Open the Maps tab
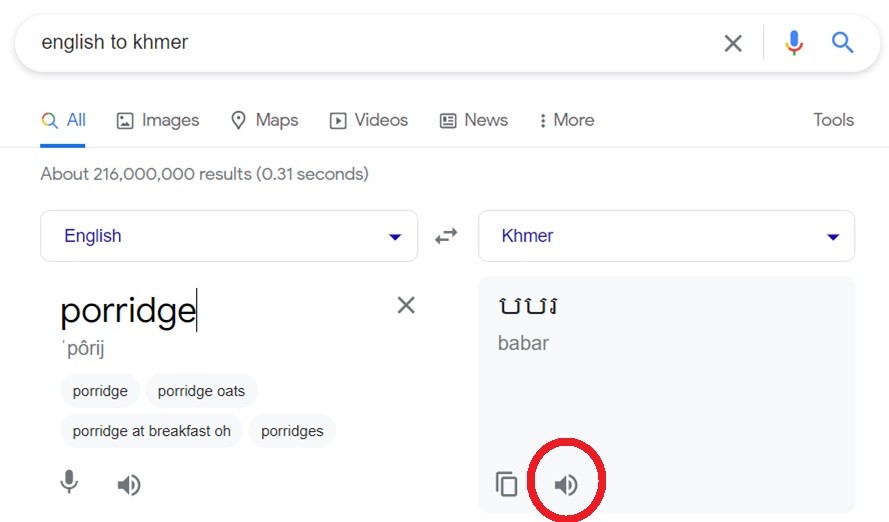889x522 pixels. click(265, 120)
